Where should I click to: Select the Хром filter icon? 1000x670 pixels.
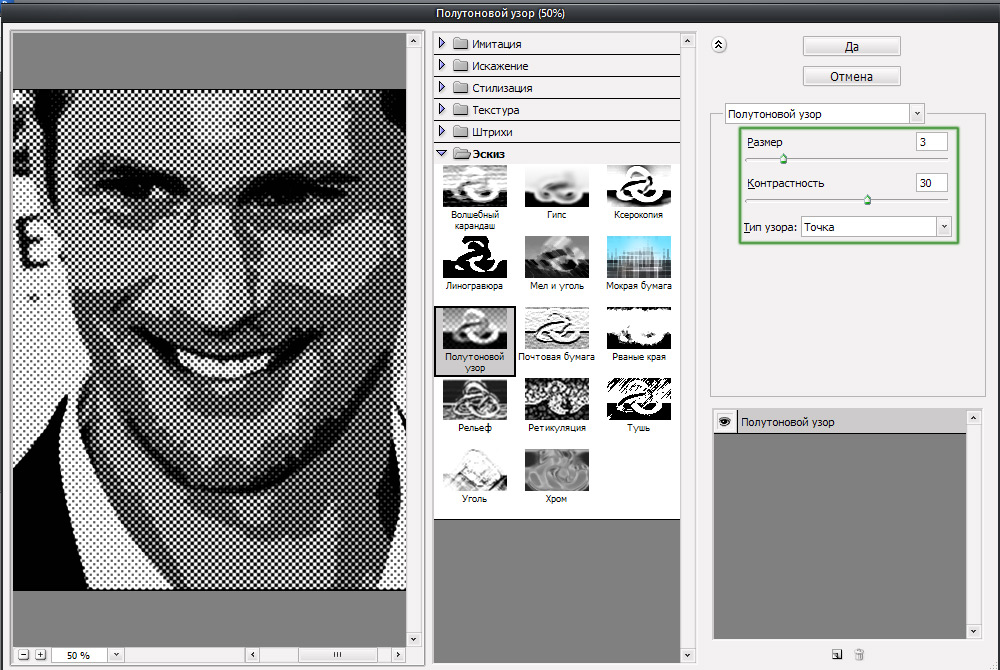click(x=557, y=470)
